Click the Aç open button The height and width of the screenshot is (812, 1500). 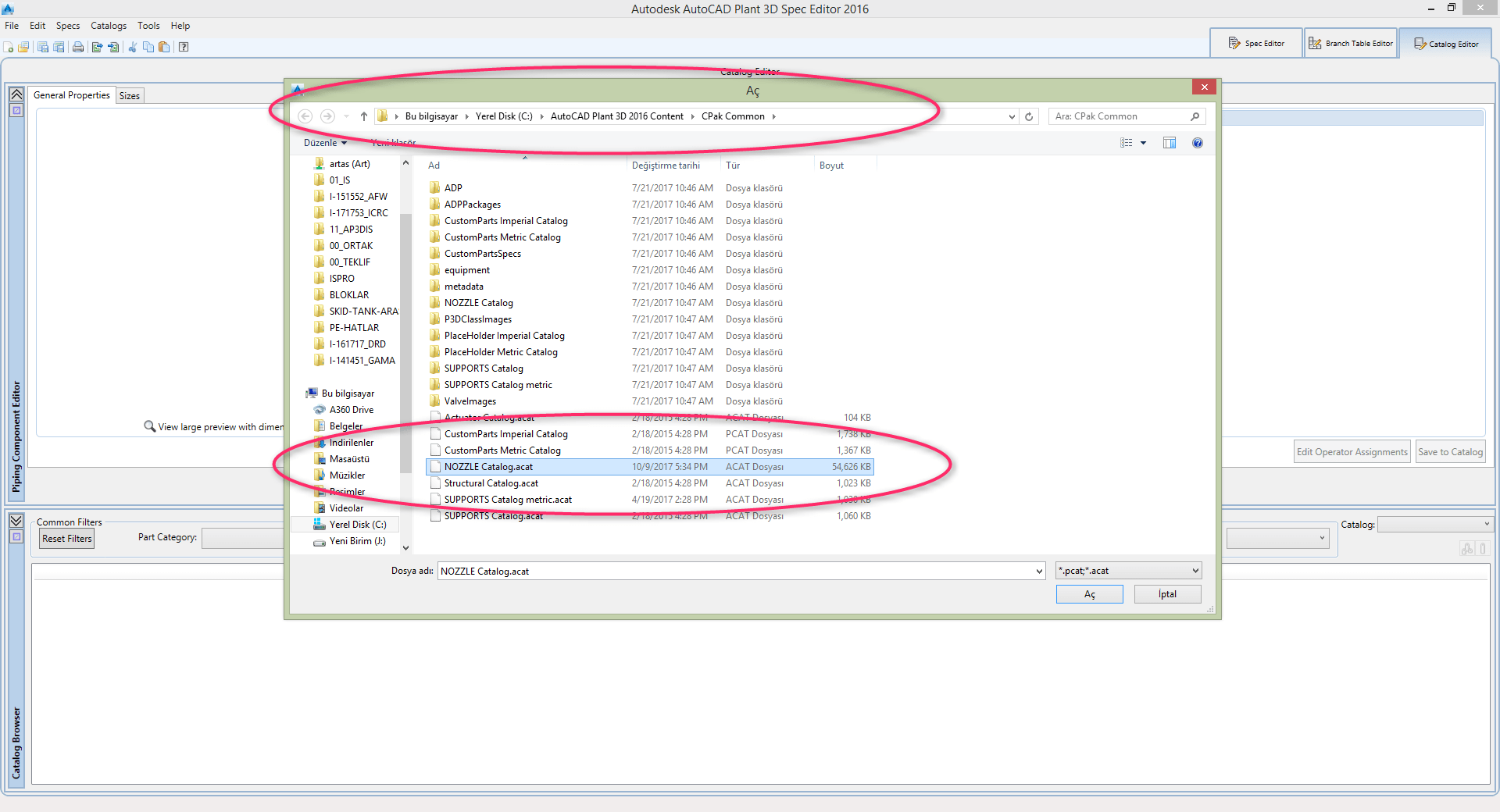[x=1089, y=594]
